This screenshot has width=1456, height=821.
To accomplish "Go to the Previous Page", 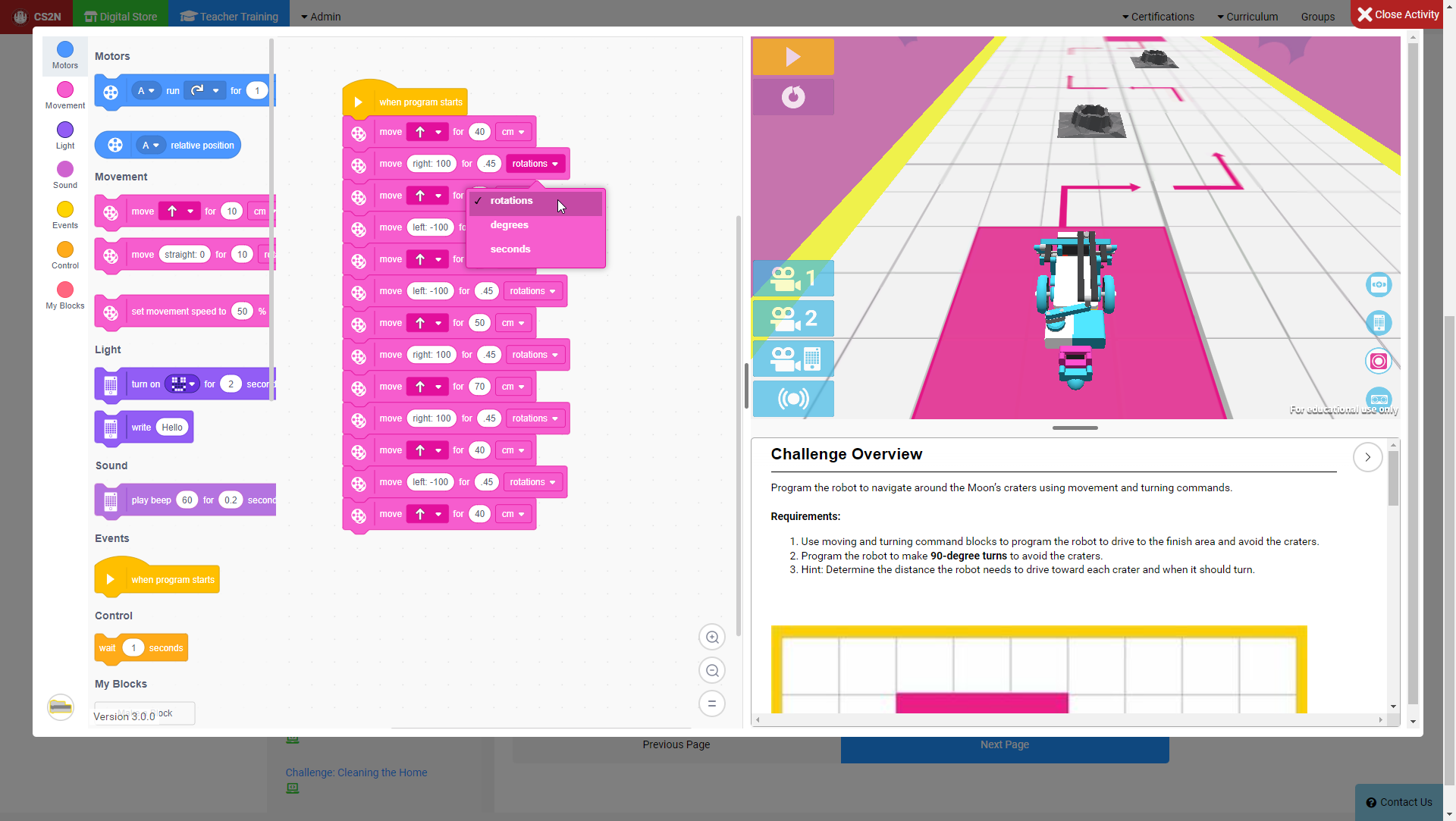I will click(676, 745).
